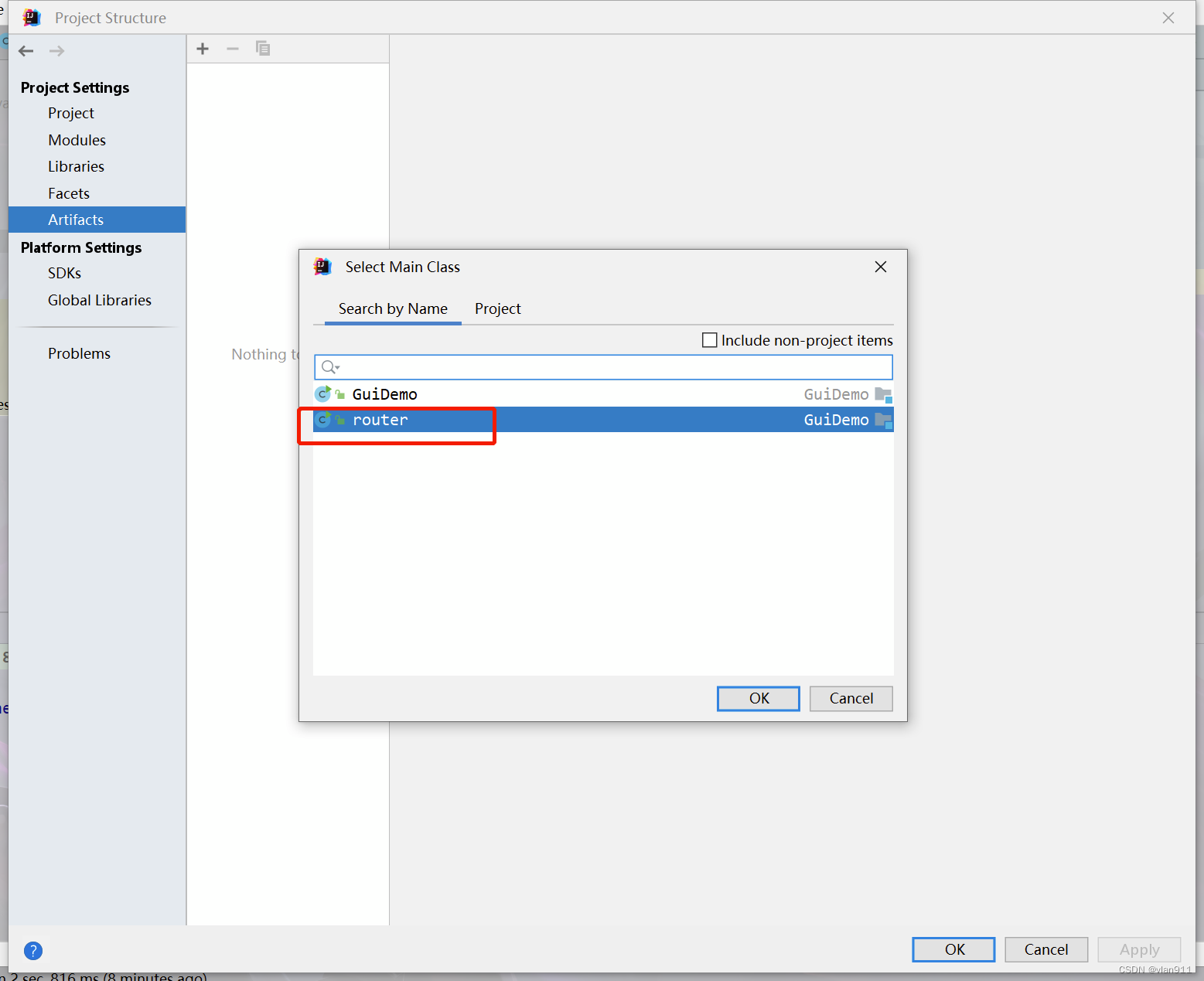Screen dimensions: 1204x981
Task: Click the router class icon in list
Action: (323, 420)
